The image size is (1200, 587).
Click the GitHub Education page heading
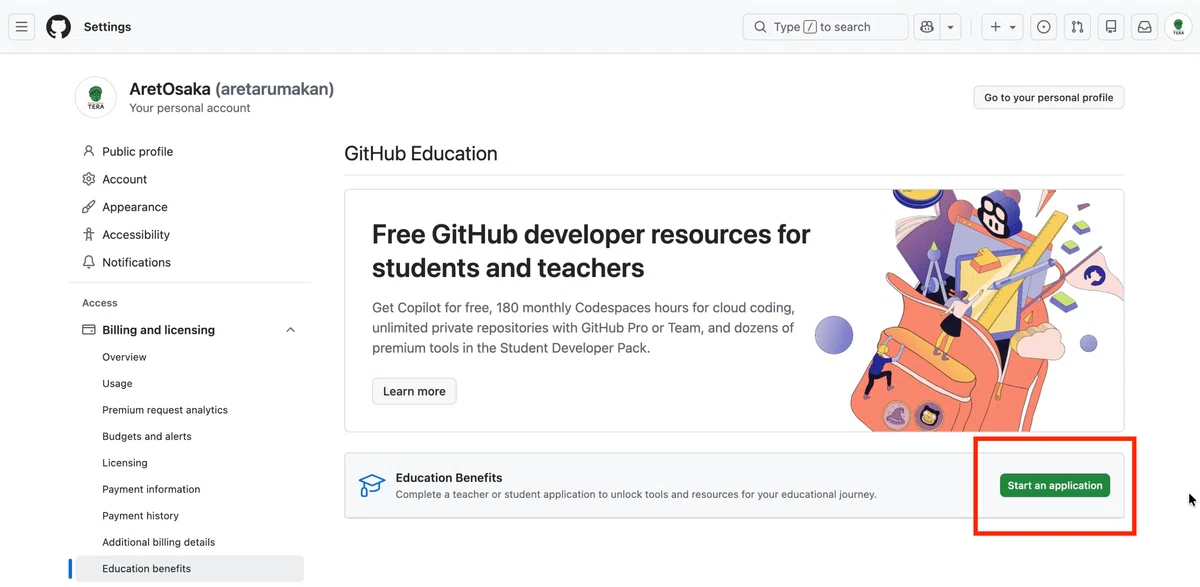[x=421, y=154]
